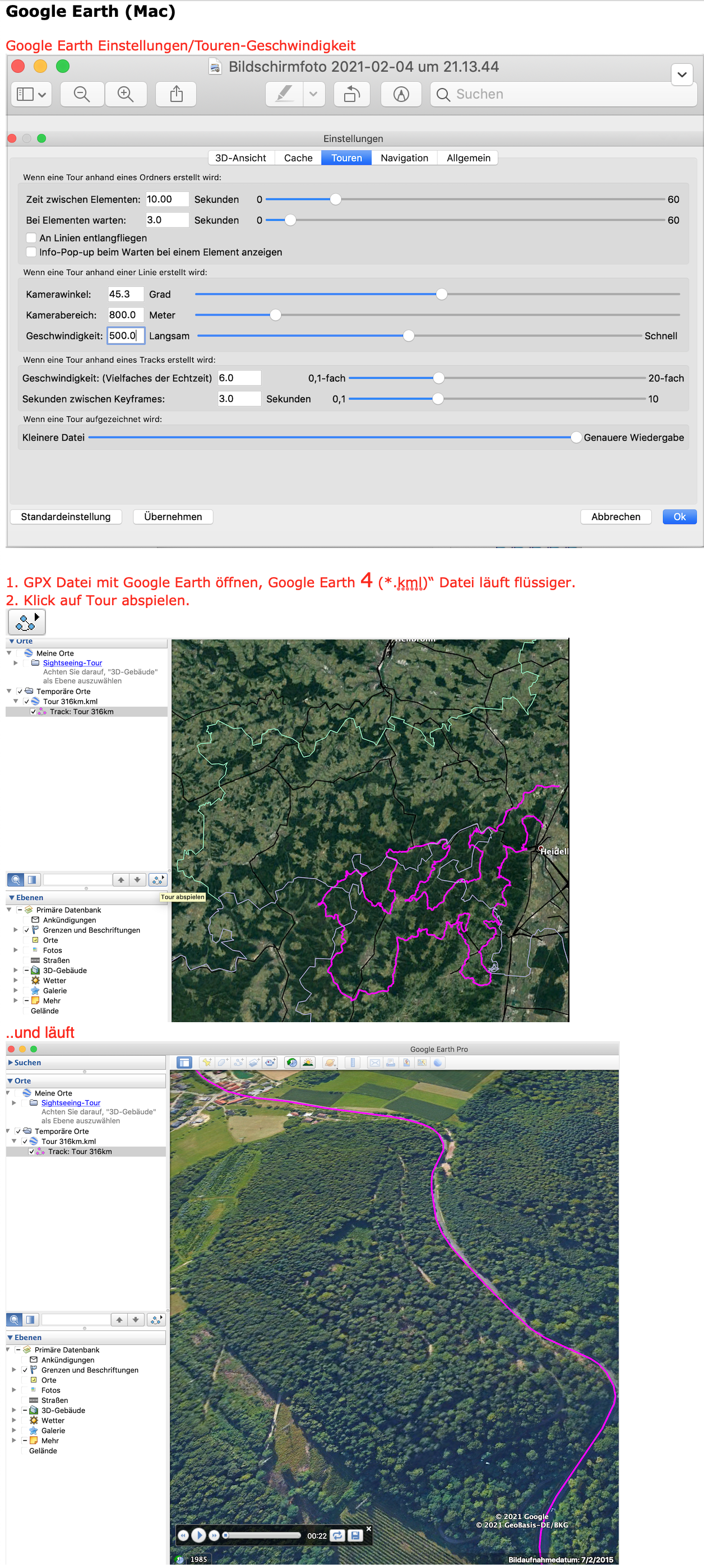Click the print icon in Google Earth toolbar
The width and height of the screenshot is (704, 1568).
point(390,1062)
